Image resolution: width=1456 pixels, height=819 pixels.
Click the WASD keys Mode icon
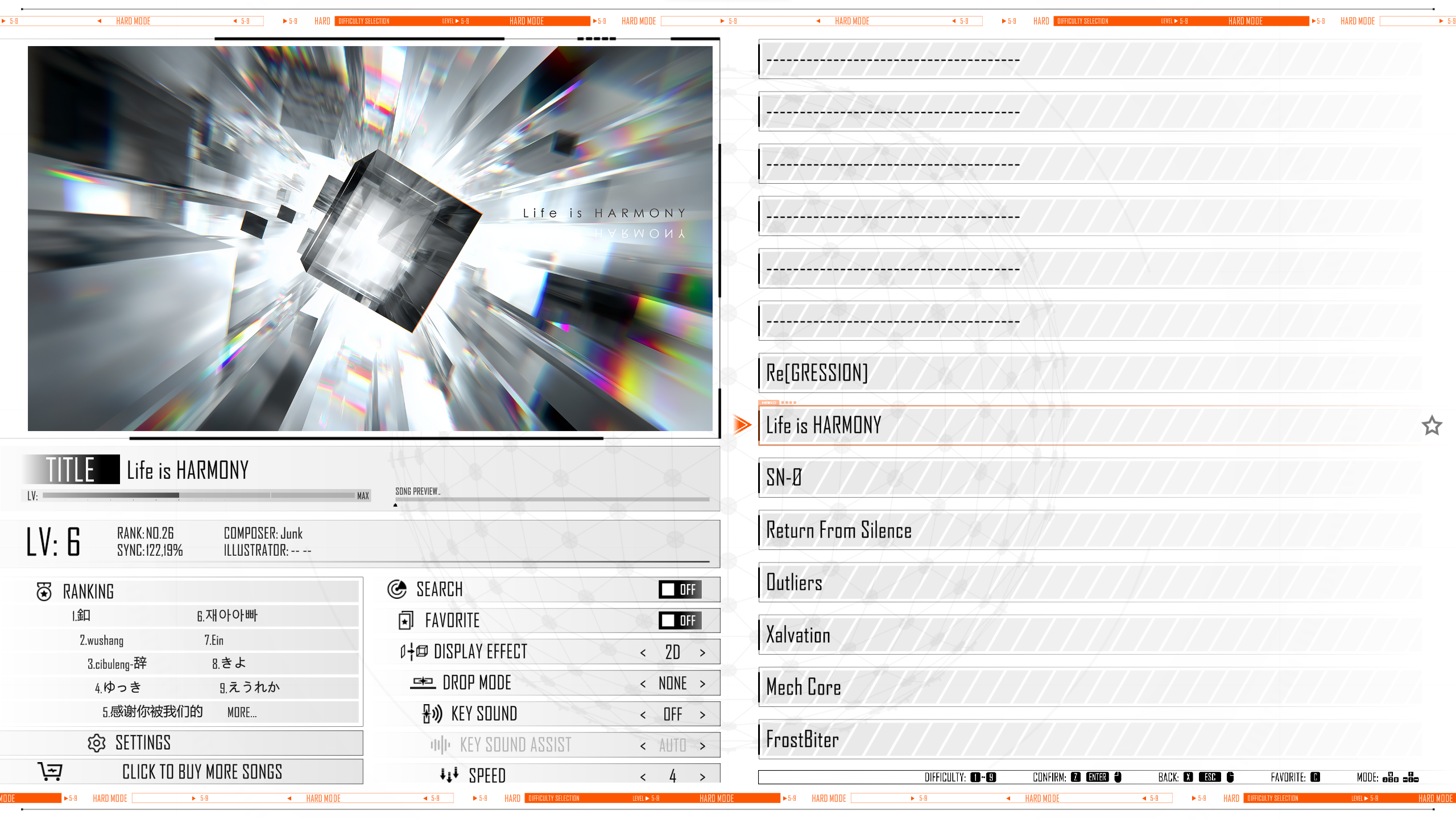coord(1391,777)
